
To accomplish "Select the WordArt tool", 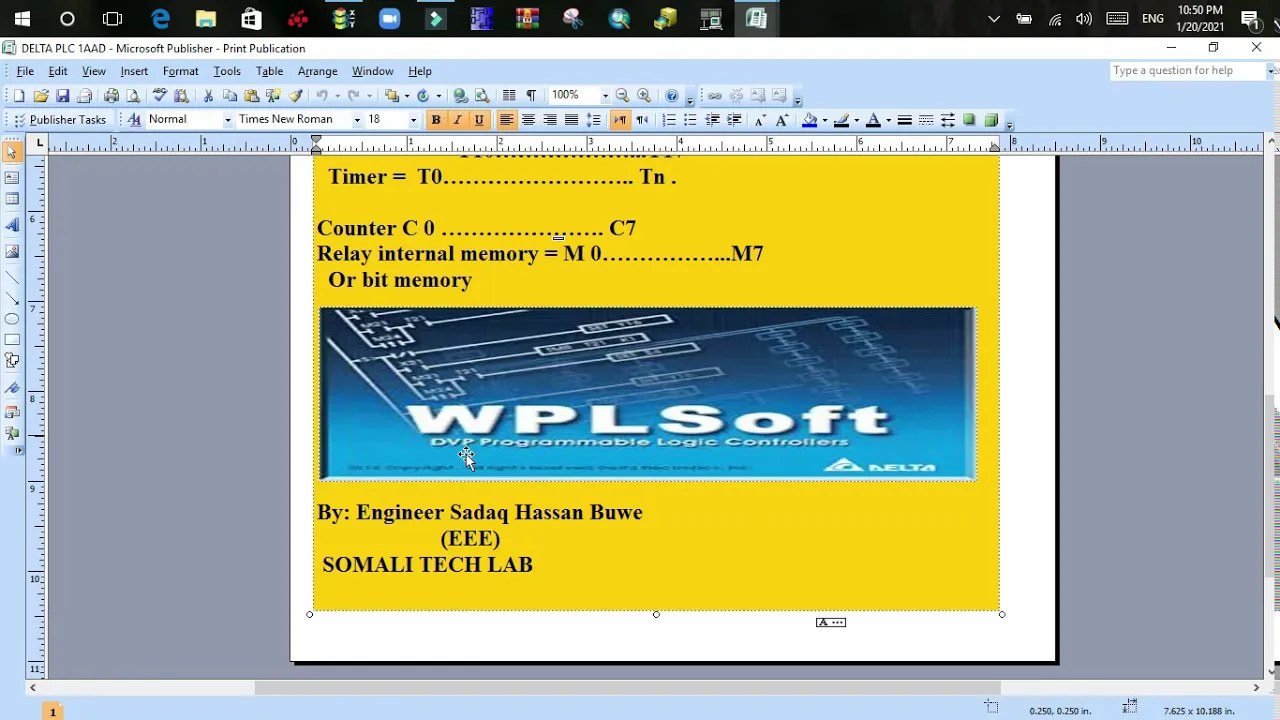I will 12,226.
